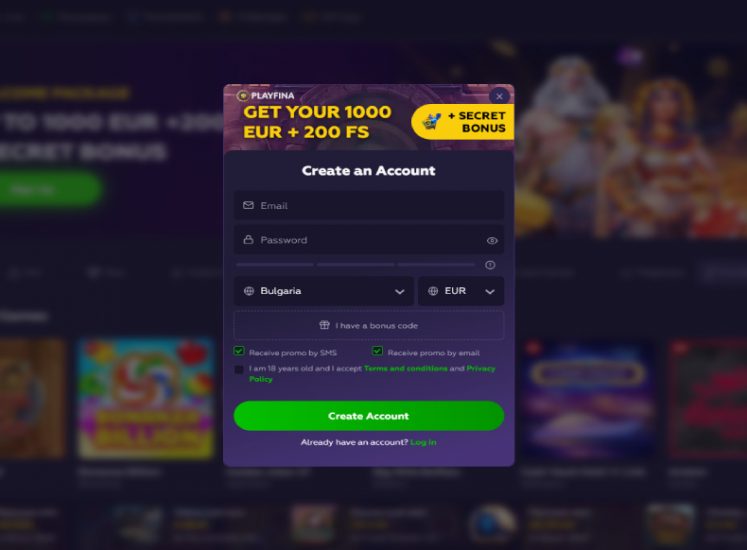This screenshot has height=550, width=747.
Task: Click the globe icon beside EUR
Action: click(x=433, y=291)
